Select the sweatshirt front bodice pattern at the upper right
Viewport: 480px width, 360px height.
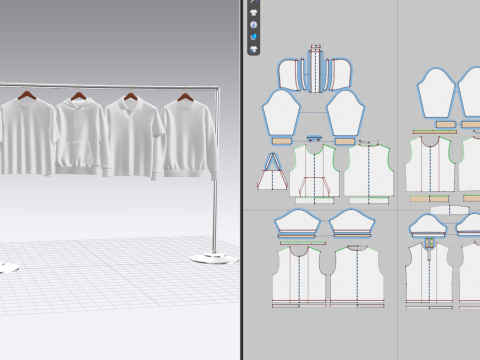[430, 164]
